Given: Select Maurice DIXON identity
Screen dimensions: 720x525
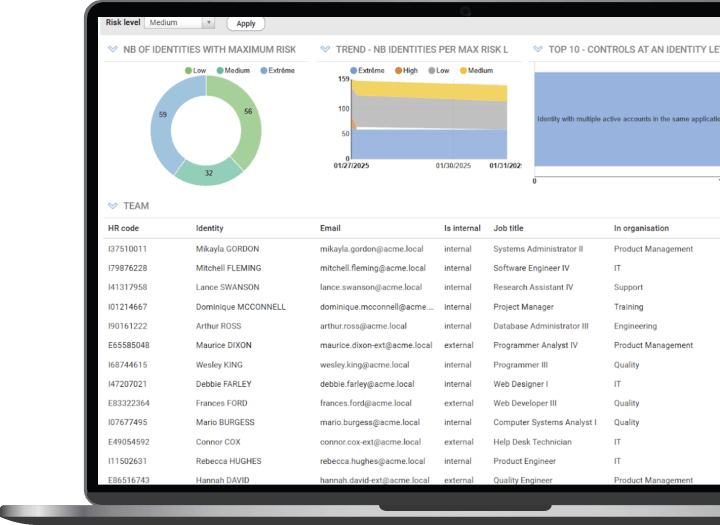Looking at the screenshot, I should click(224, 345).
